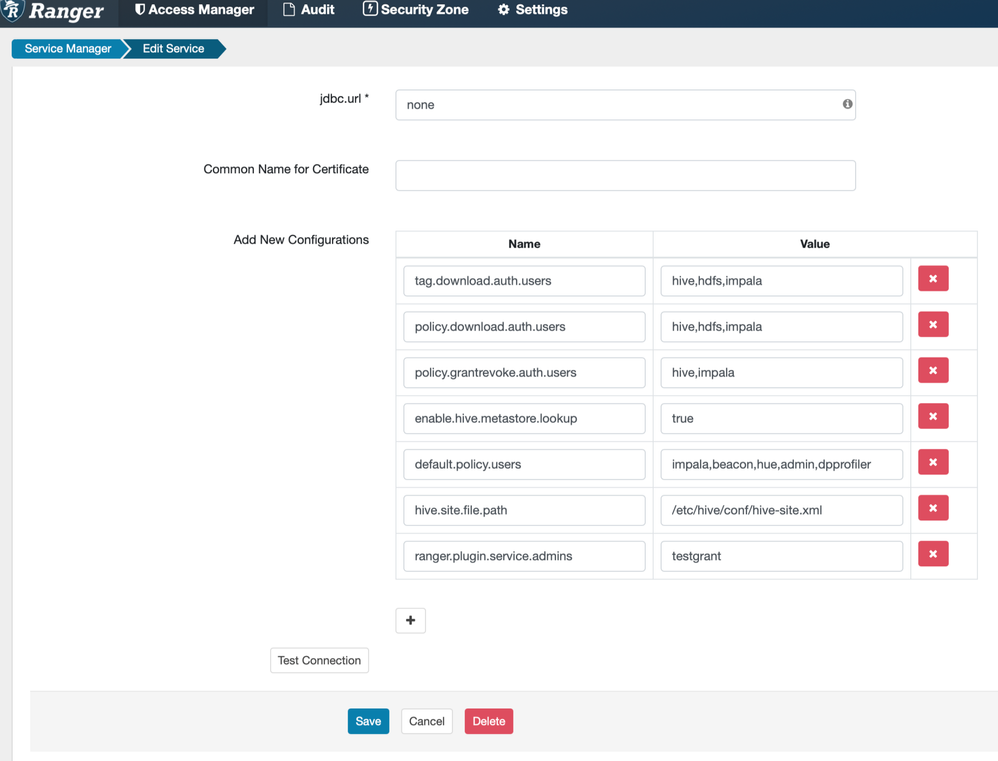Image resolution: width=998 pixels, height=761 pixels.
Task: Go to Security Zone
Action: point(416,10)
